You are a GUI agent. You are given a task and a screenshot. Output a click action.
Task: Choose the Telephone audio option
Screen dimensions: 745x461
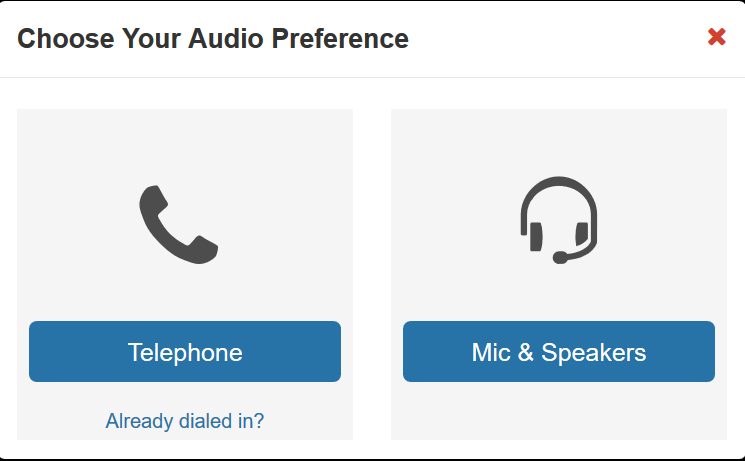coord(185,352)
